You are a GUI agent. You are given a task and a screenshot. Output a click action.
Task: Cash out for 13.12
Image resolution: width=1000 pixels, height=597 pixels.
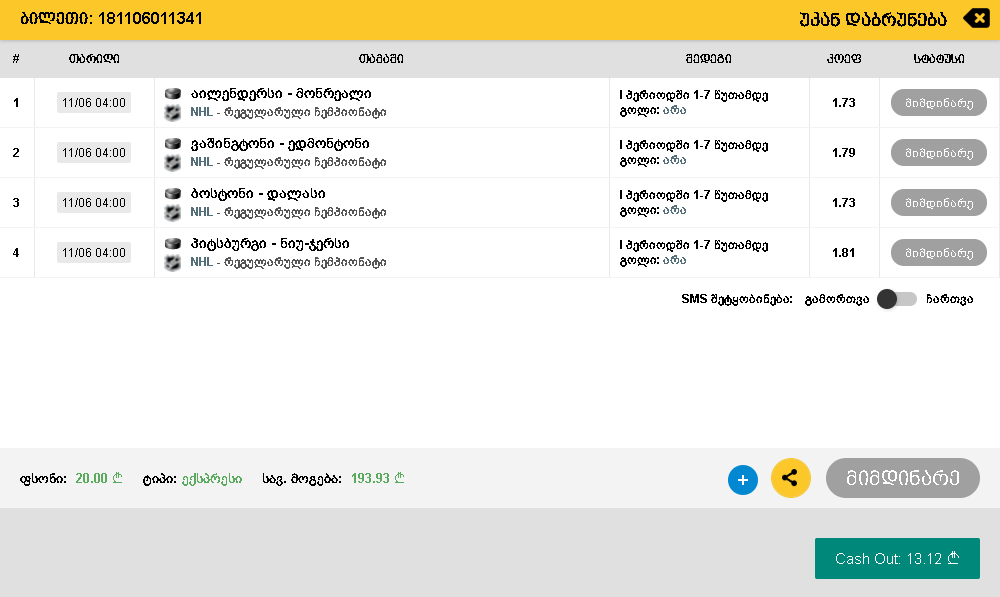[x=897, y=559]
